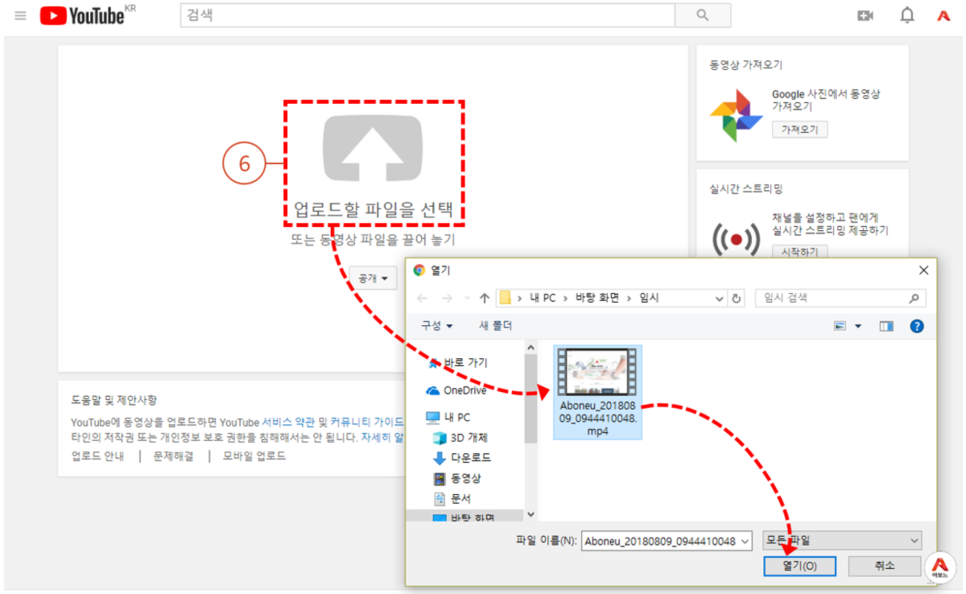Open the 문서 folder

coord(453,498)
